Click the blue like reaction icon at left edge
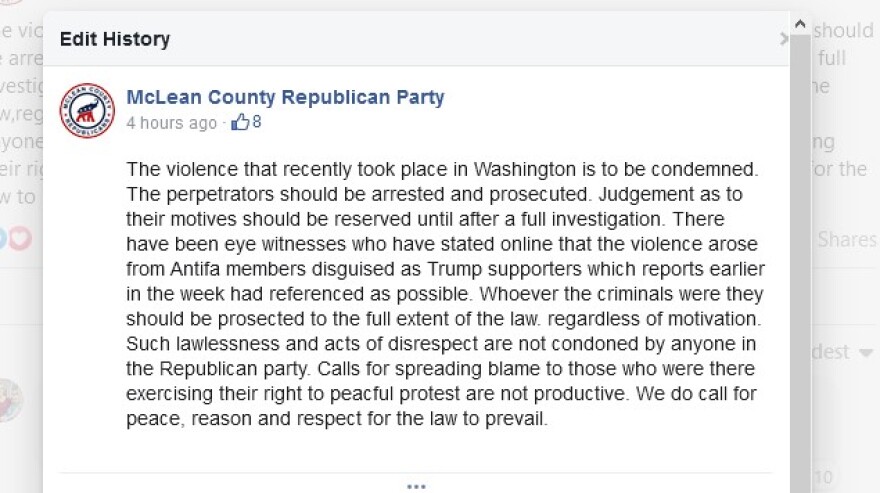Image resolution: width=880 pixels, height=493 pixels. pyautogui.click(x=3, y=238)
